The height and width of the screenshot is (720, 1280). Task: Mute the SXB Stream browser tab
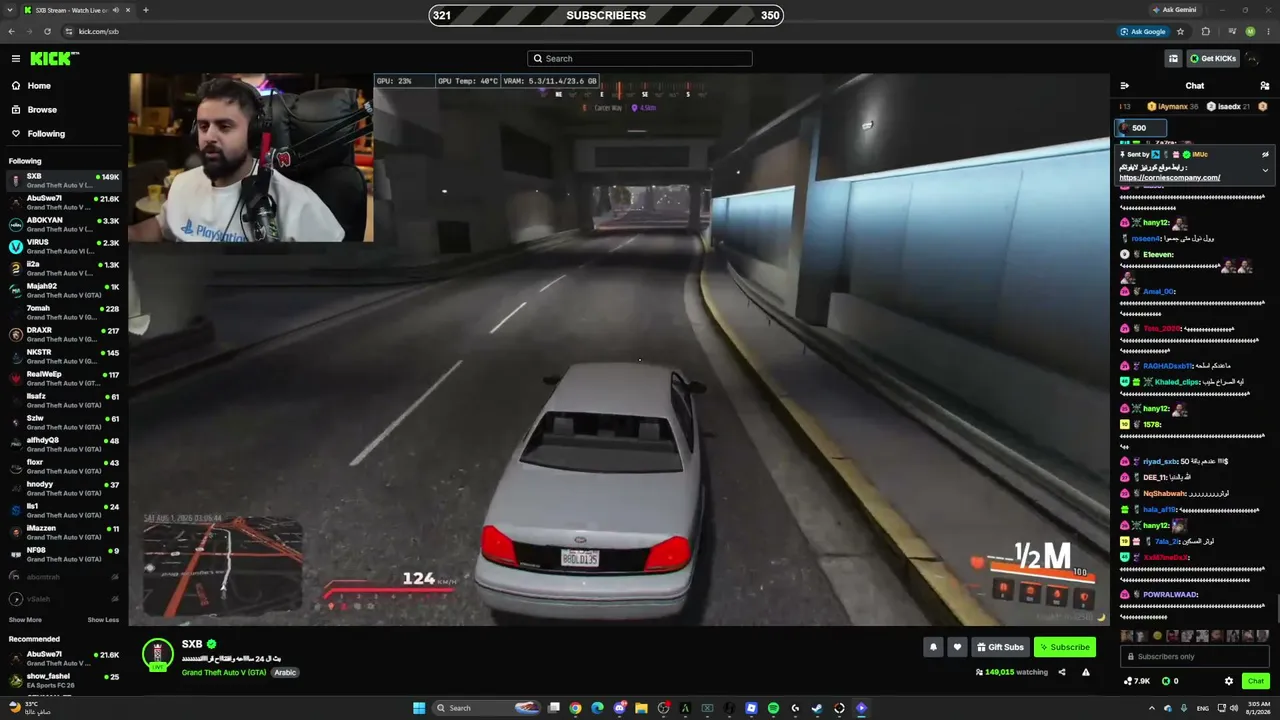pyautogui.click(x=116, y=10)
